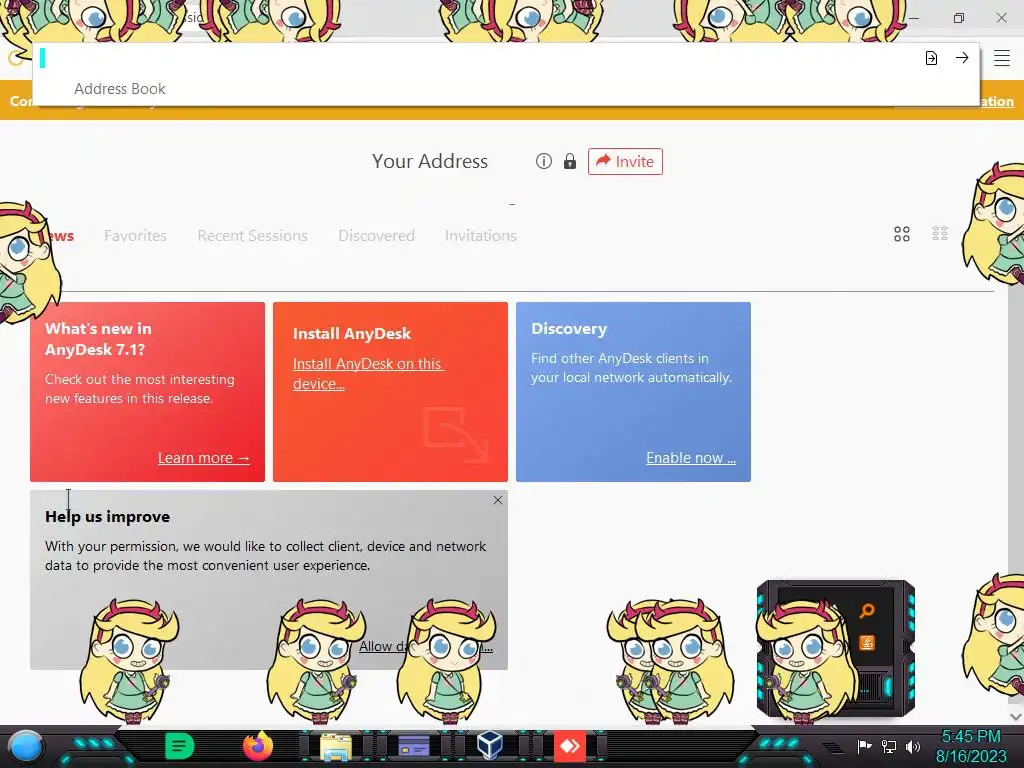Click the AnyDesk taskbar icon

tap(569, 746)
